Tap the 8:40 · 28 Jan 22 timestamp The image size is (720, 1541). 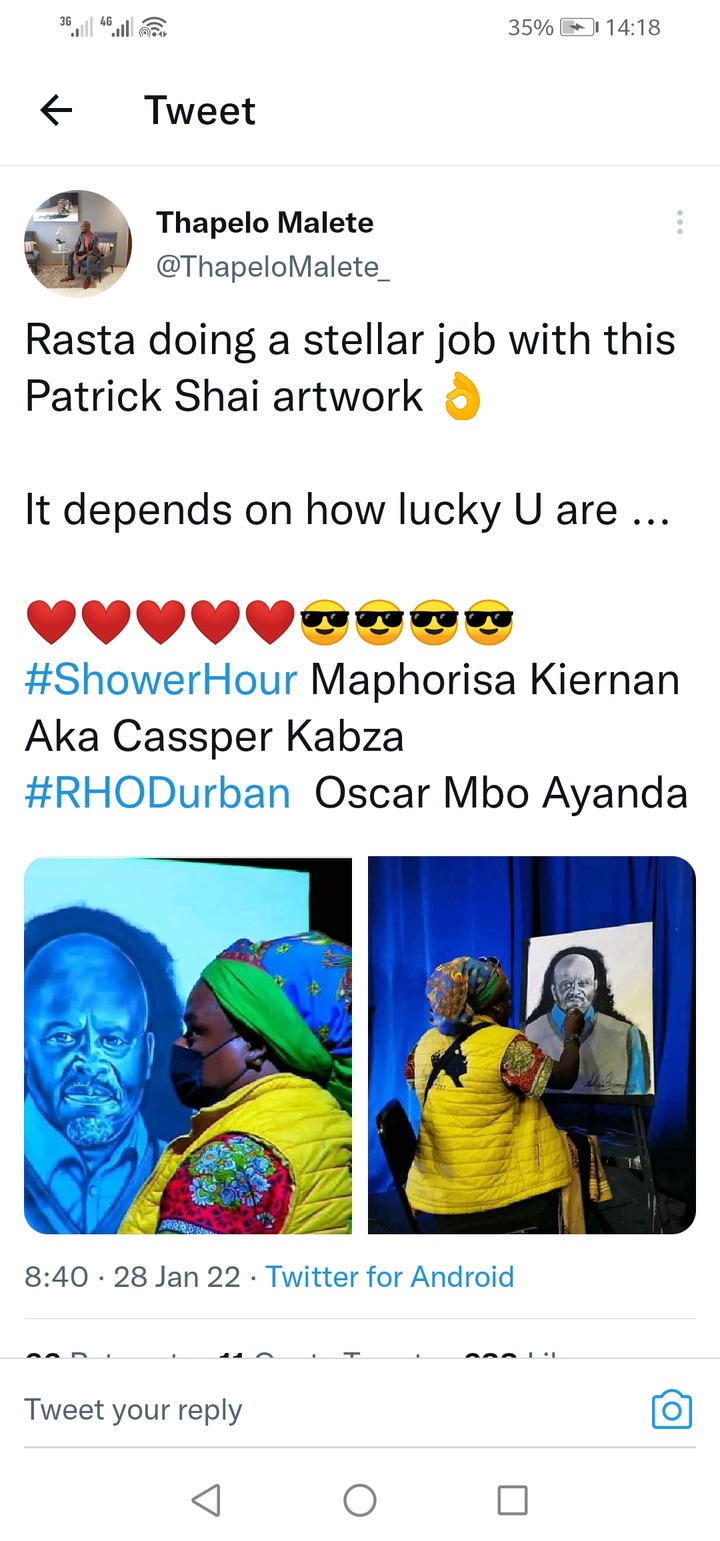coord(132,1276)
